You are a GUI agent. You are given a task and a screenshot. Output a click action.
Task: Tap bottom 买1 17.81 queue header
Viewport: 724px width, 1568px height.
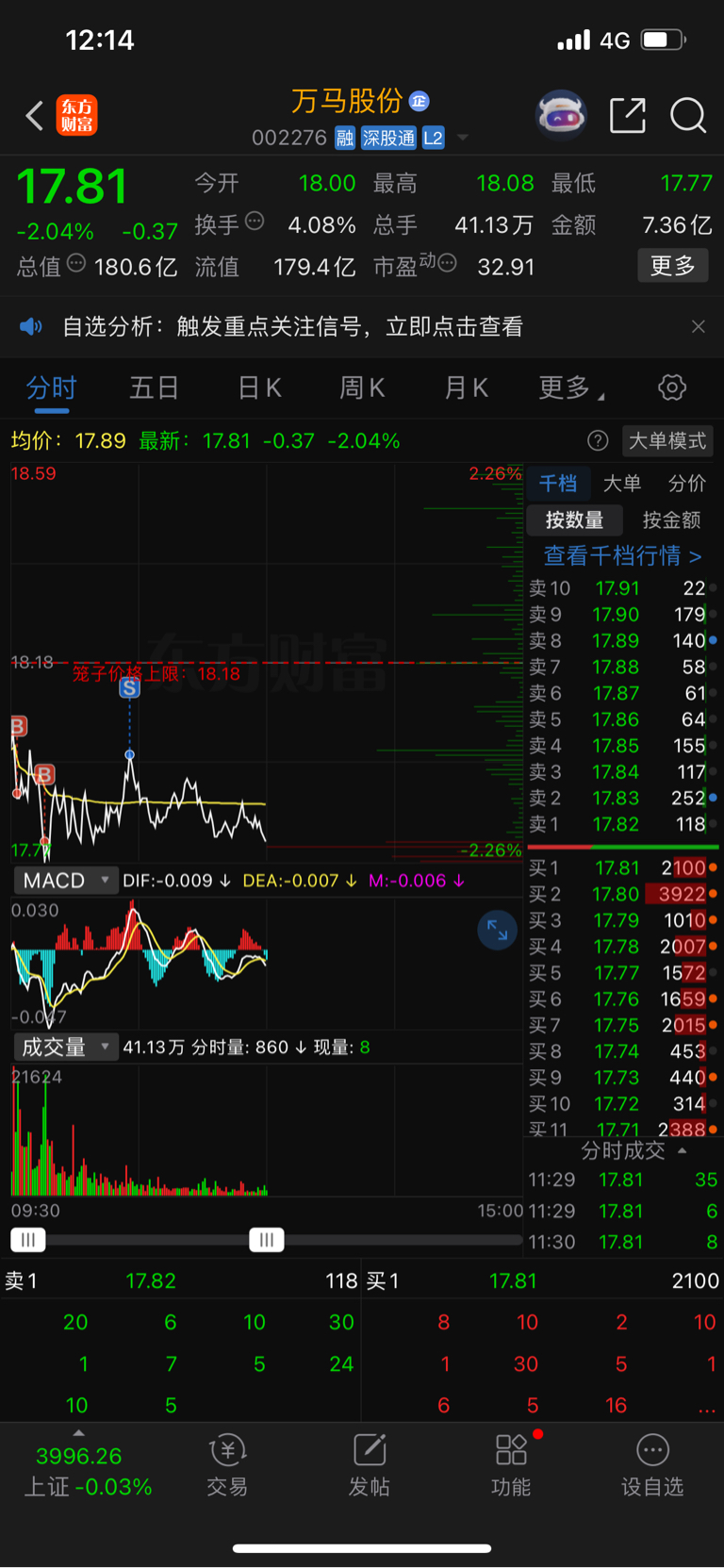tap(543, 1280)
